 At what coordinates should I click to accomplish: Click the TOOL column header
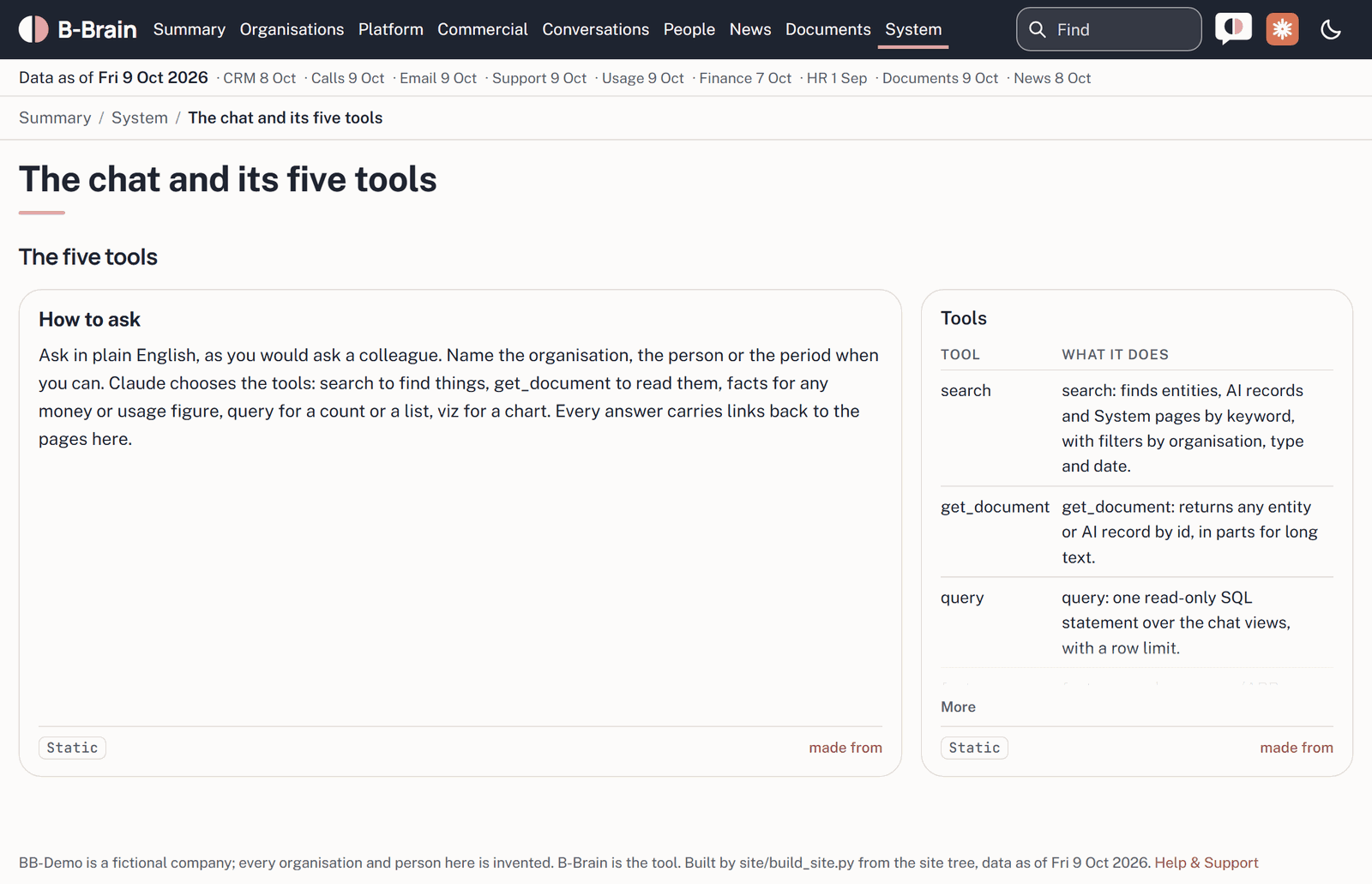click(960, 355)
